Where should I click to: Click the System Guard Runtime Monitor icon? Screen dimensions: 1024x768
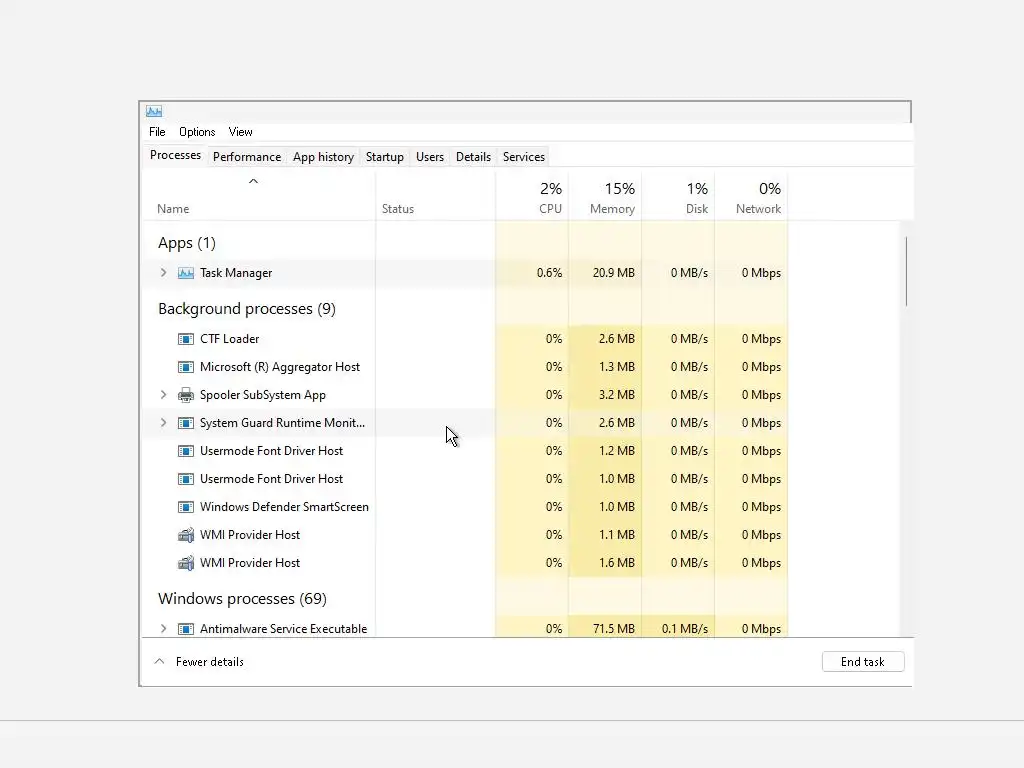[185, 423]
